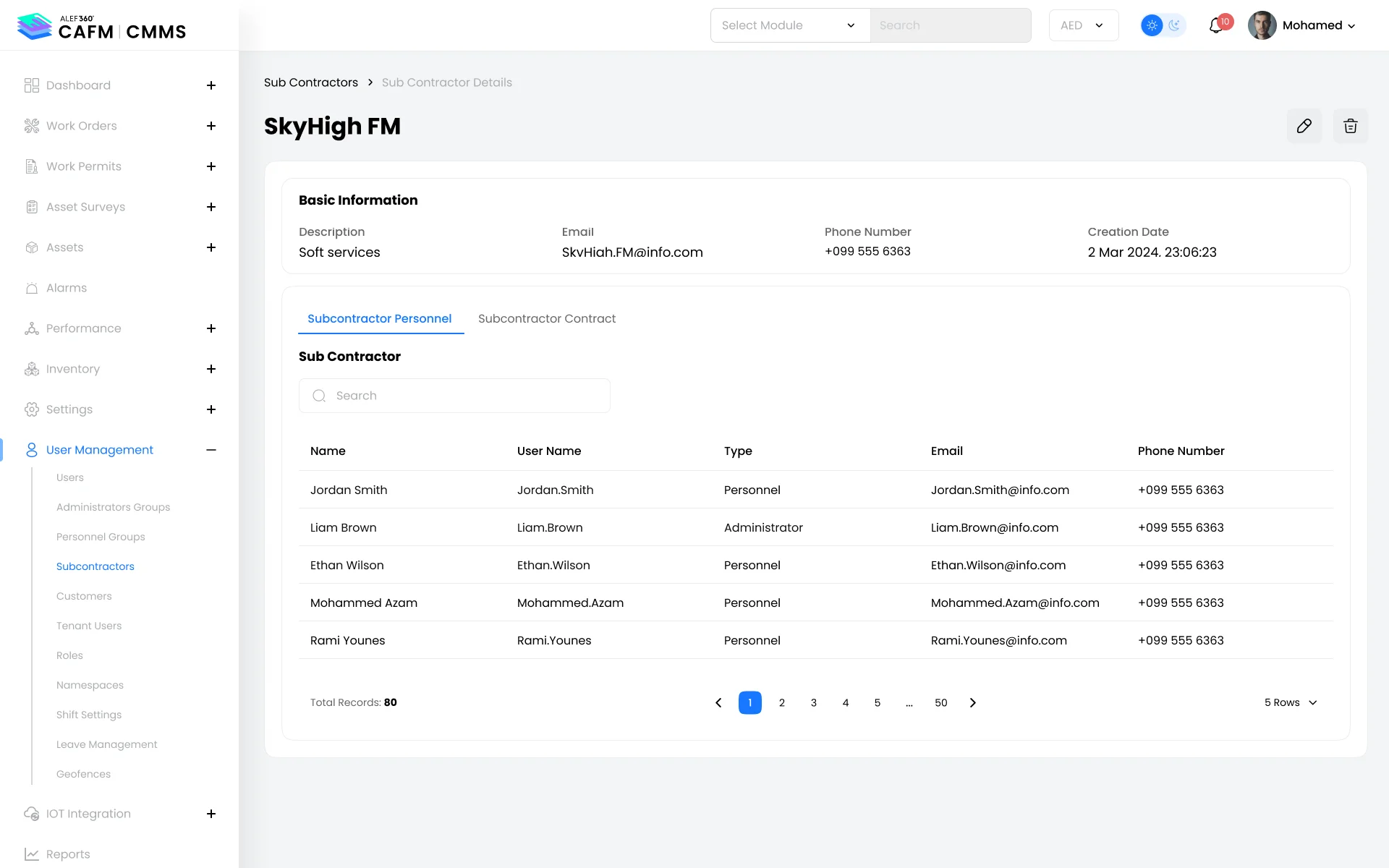
Task: Go to the previous page arrow
Action: (718, 703)
